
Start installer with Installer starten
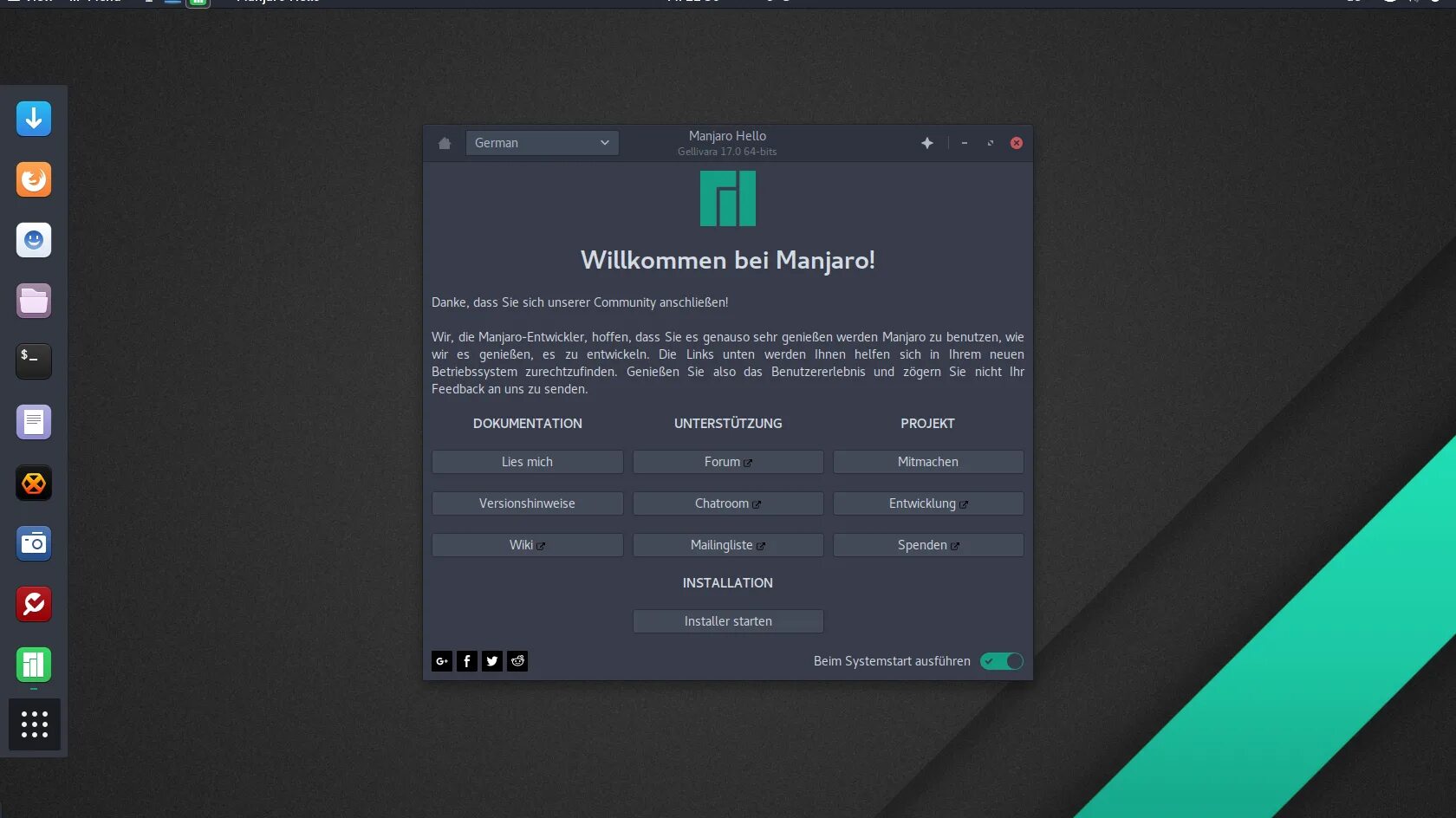coord(728,621)
